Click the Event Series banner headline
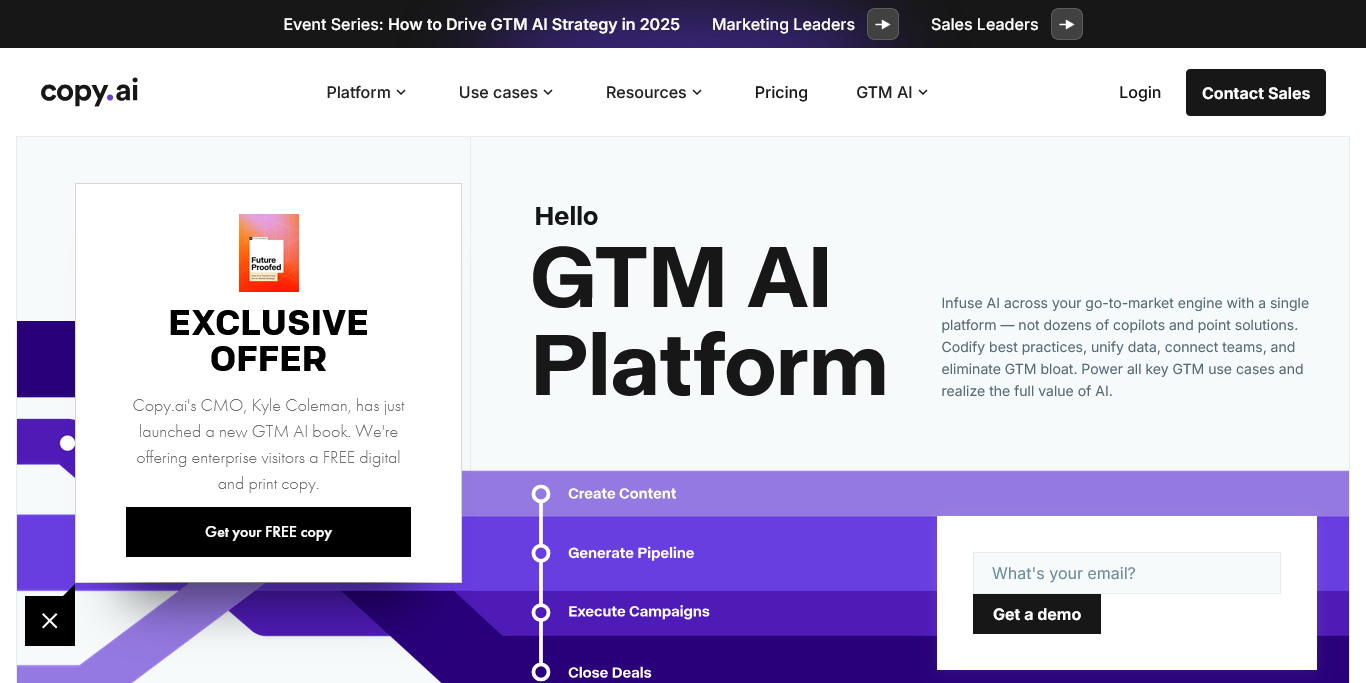The height and width of the screenshot is (683, 1366). (x=481, y=24)
